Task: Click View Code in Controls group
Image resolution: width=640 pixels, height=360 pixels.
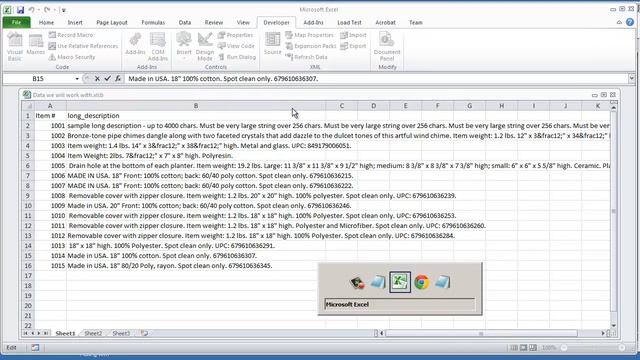Action: click(236, 46)
